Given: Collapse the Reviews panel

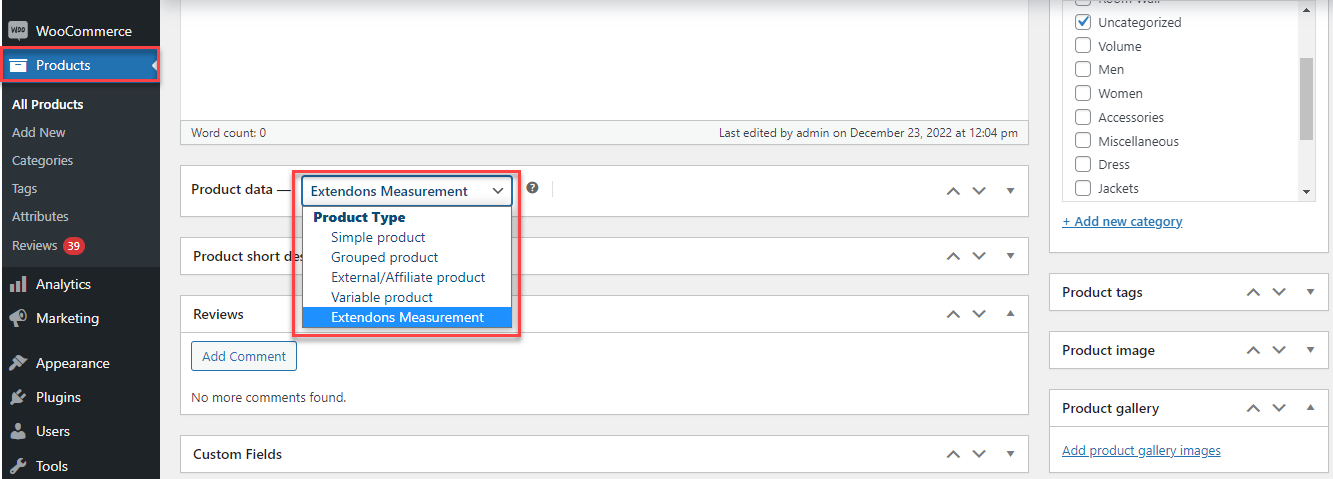Looking at the screenshot, I should (x=1010, y=314).
